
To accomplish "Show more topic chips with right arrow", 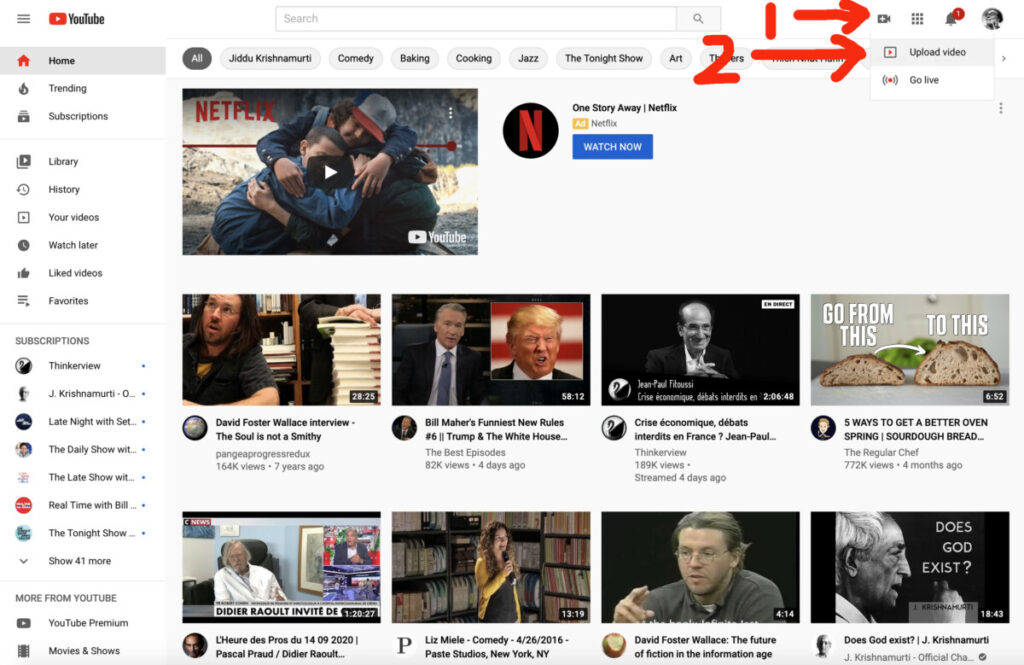I will click(x=1004, y=58).
